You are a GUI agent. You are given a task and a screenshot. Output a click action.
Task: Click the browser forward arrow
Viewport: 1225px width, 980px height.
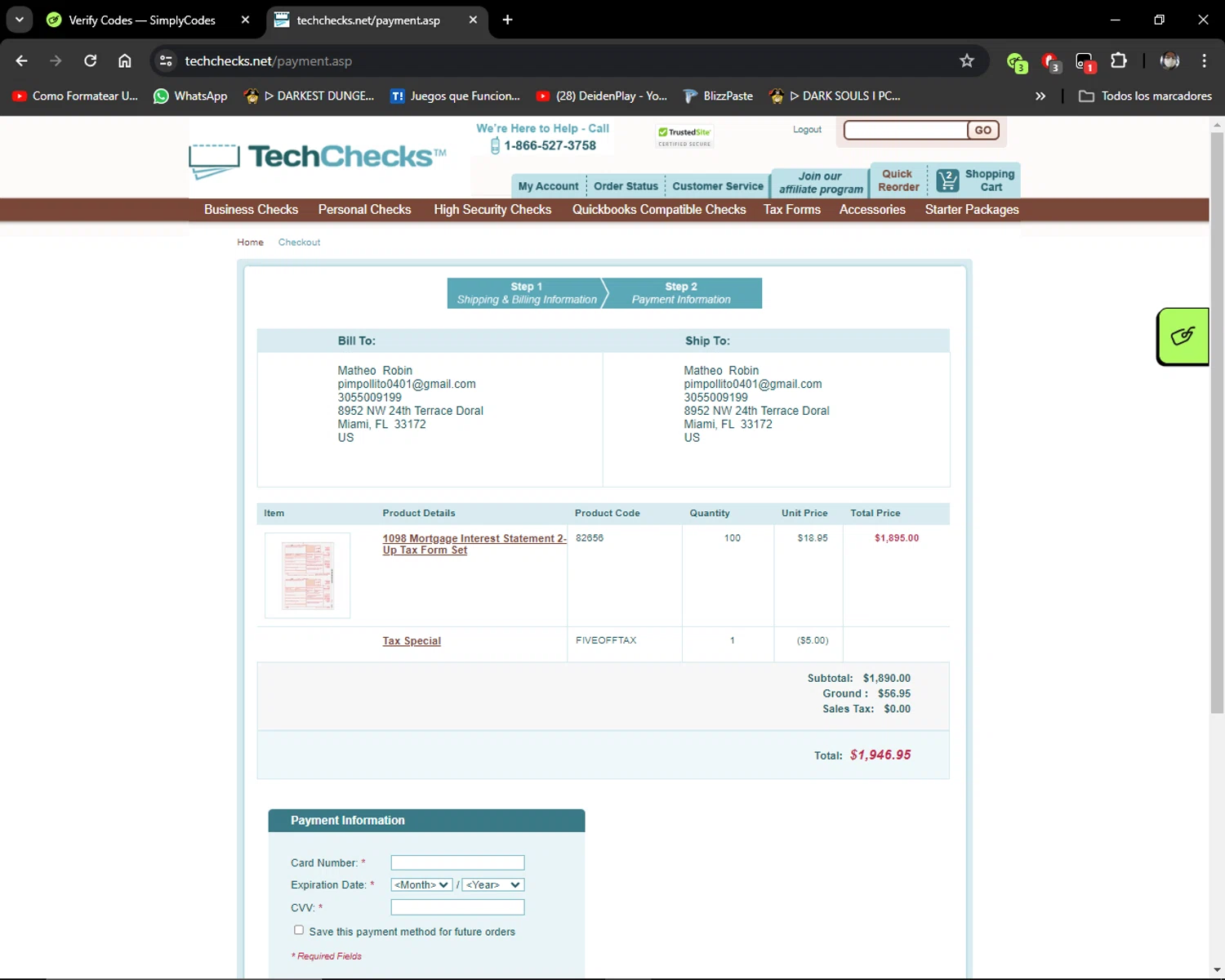tap(56, 60)
